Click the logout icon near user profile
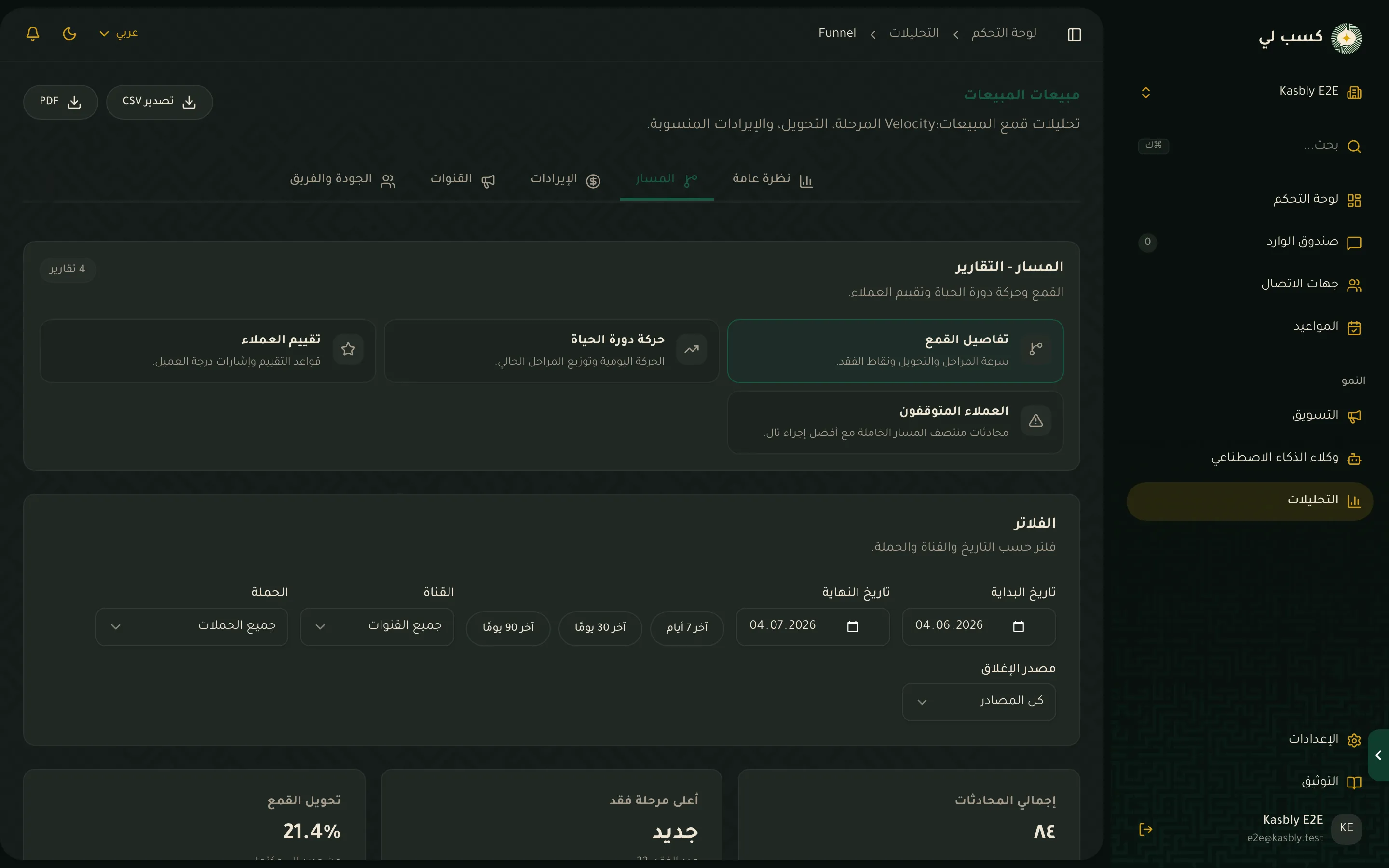1389x868 pixels. coord(1145,829)
